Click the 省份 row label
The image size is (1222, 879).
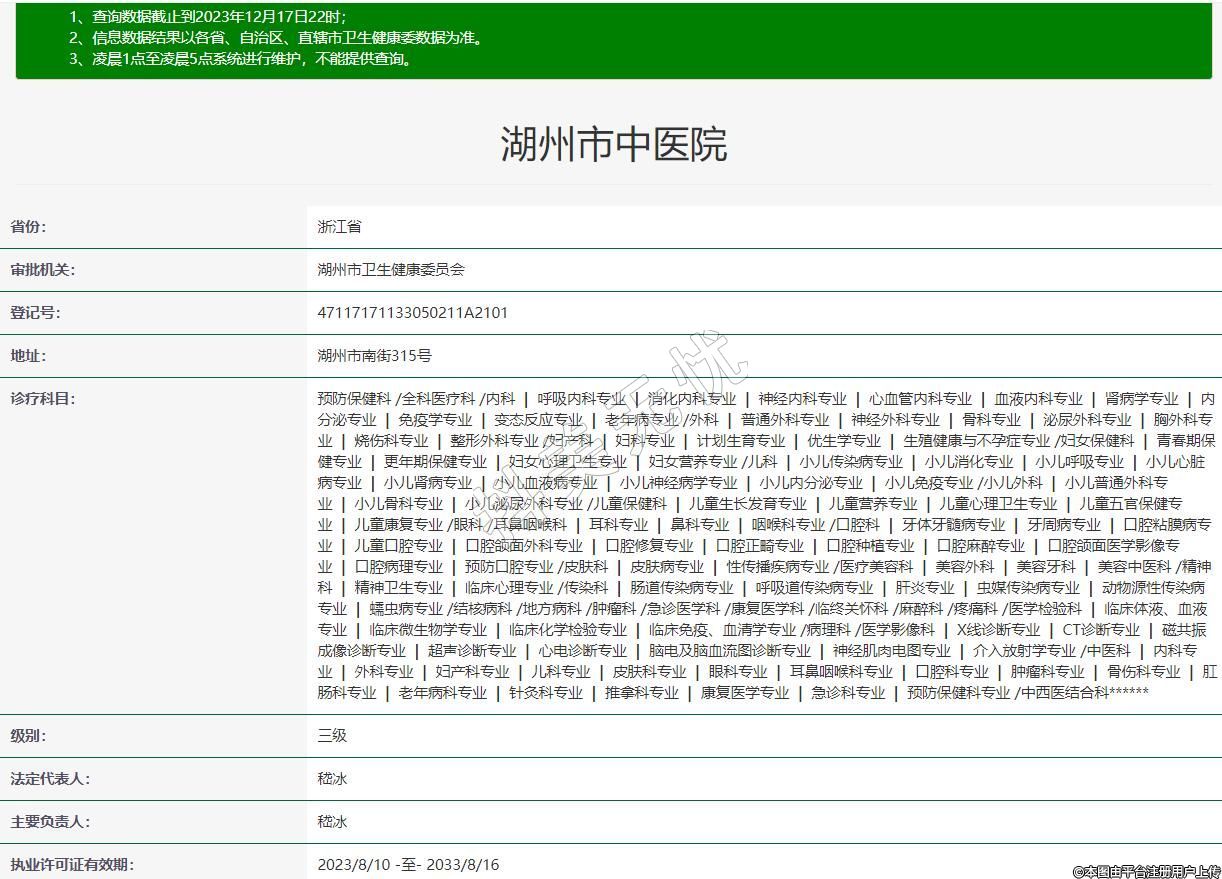click(28, 227)
